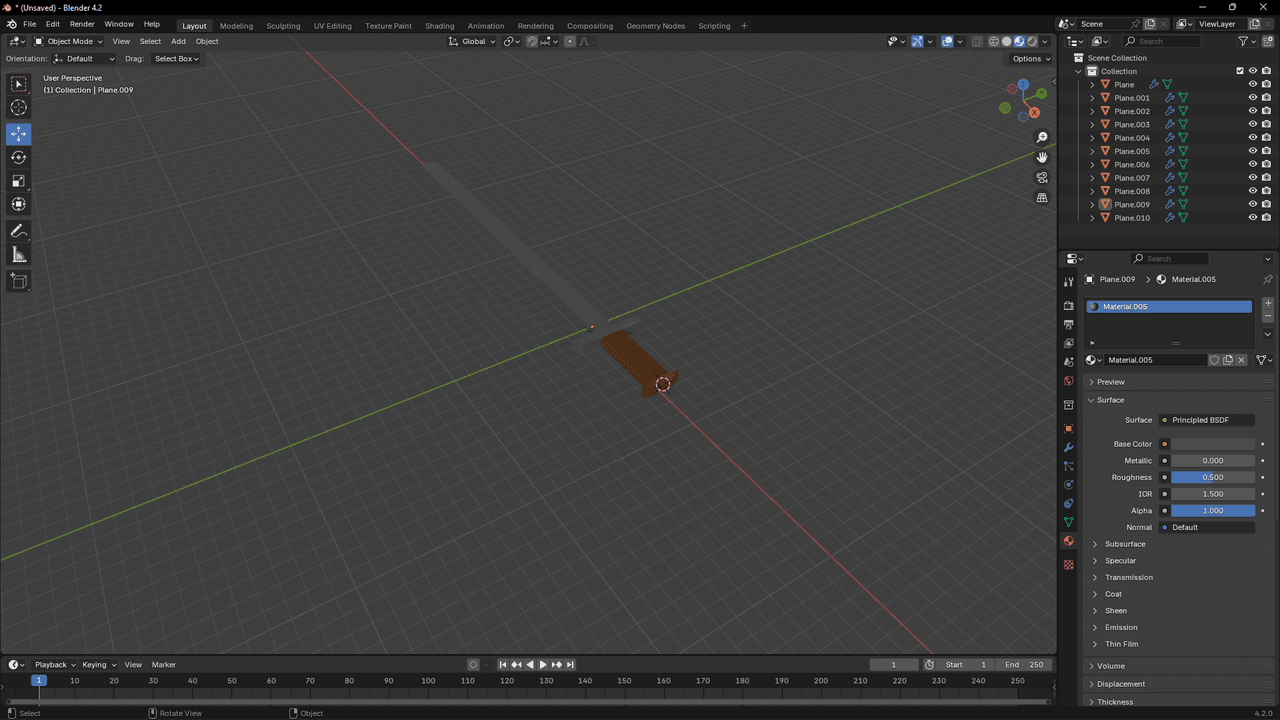This screenshot has height=720, width=1280.
Task: Select the Scale tool in toolbar
Action: click(x=18, y=181)
